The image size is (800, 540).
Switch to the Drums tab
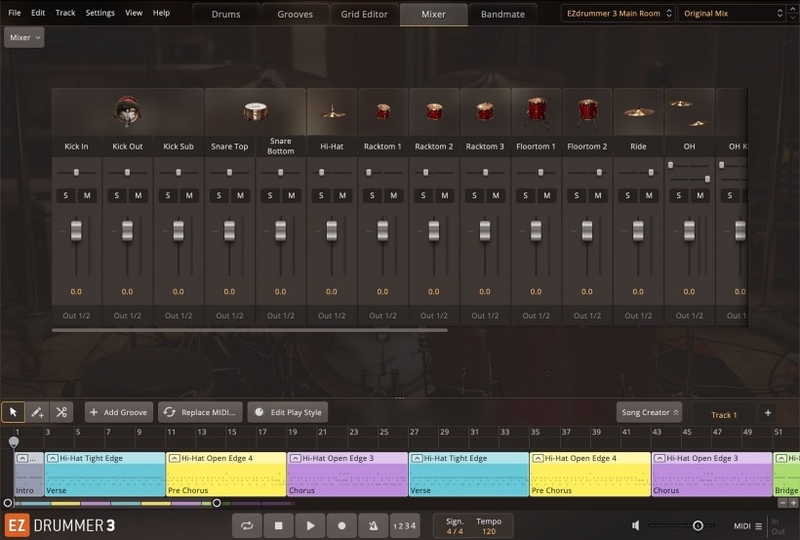[226, 14]
